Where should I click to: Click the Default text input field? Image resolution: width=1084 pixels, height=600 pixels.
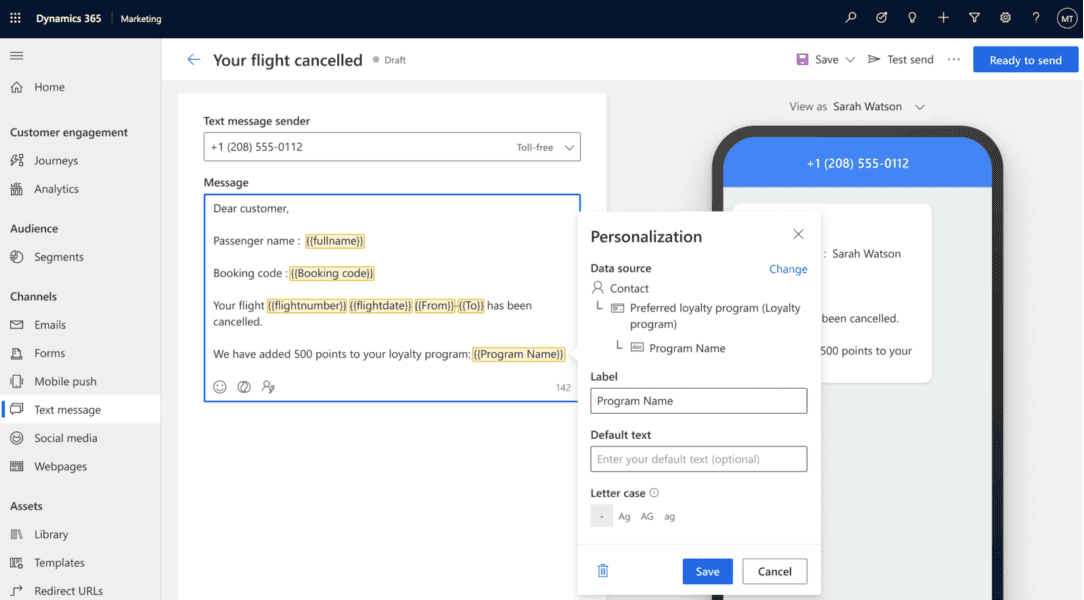[698, 458]
